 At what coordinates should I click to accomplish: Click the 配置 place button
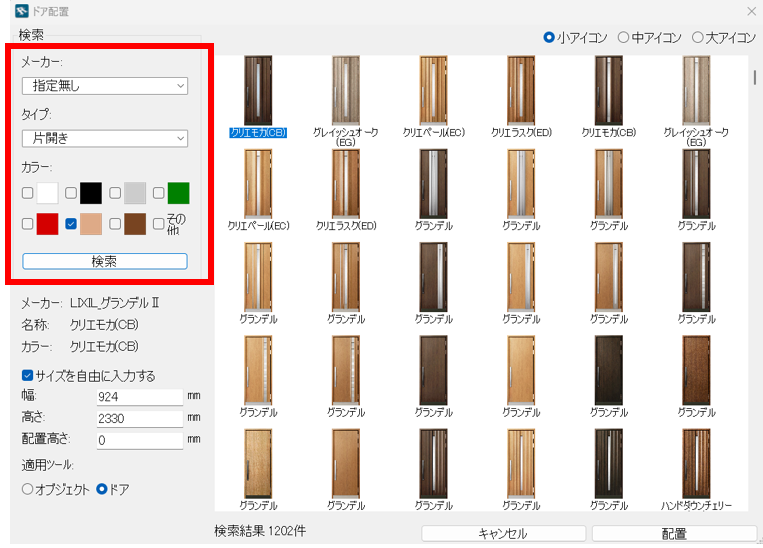point(674,534)
